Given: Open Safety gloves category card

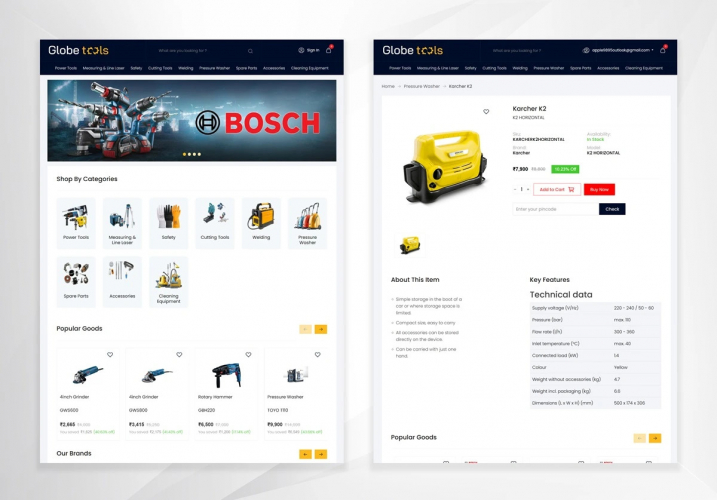Looking at the screenshot, I should (x=168, y=223).
